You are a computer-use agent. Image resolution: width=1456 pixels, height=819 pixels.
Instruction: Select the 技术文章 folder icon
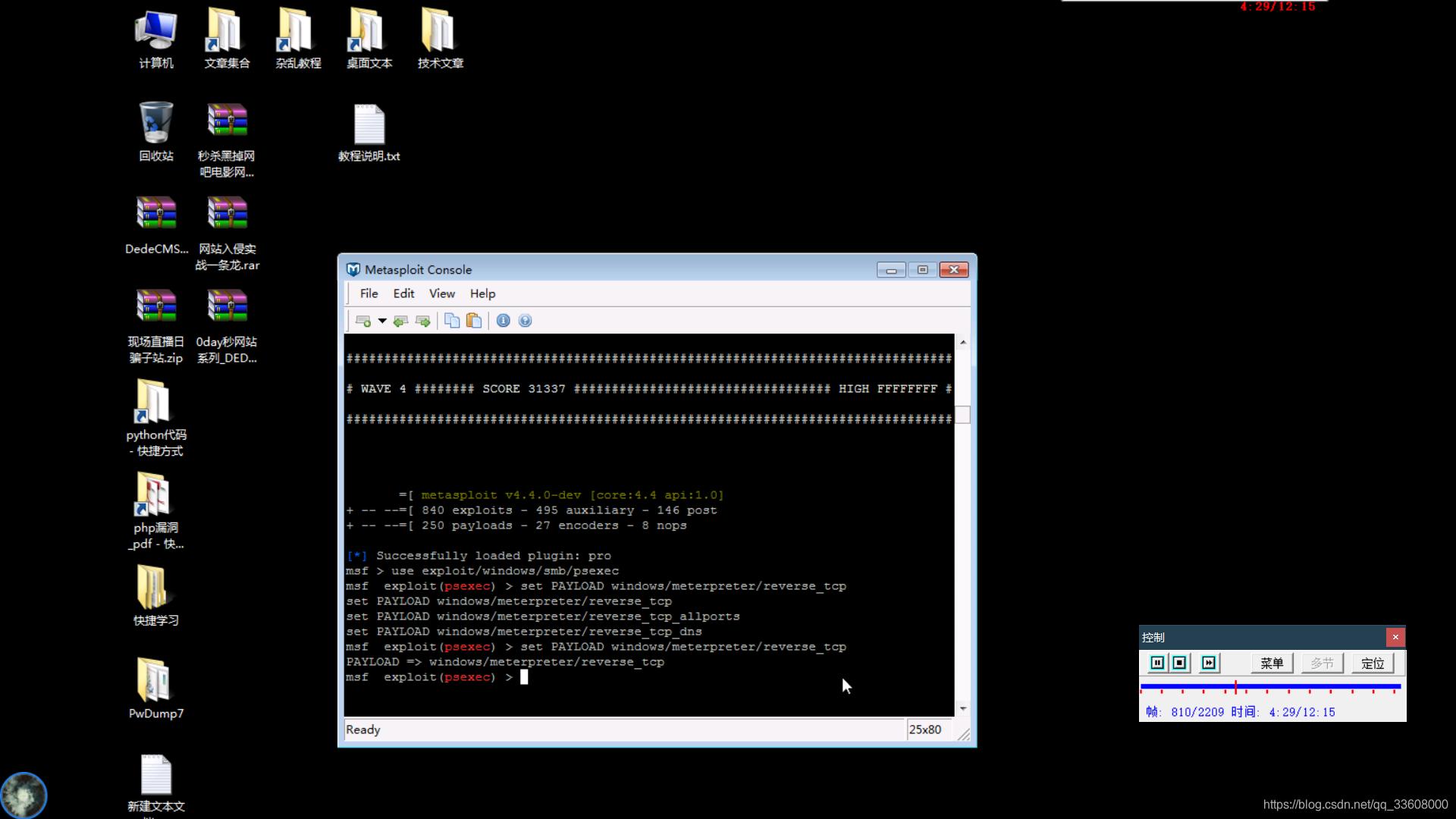[x=441, y=39]
